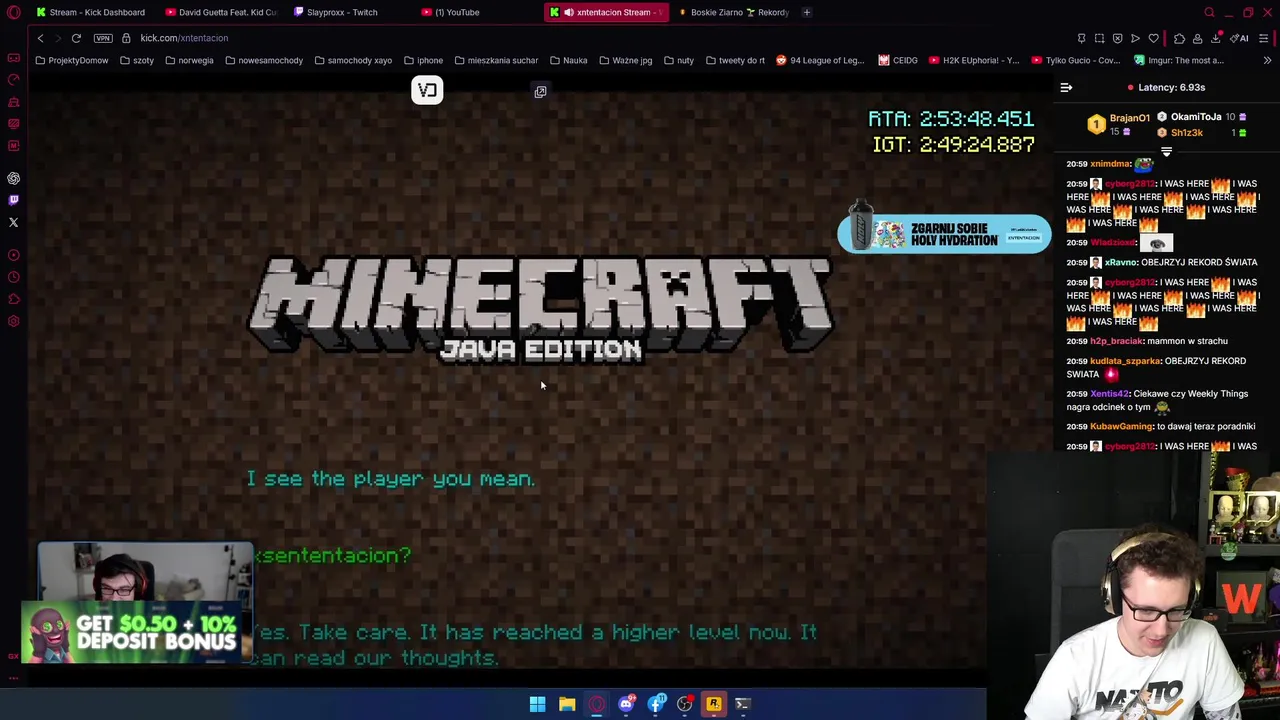
Task: Open Windows Start menu
Action: coord(537,704)
